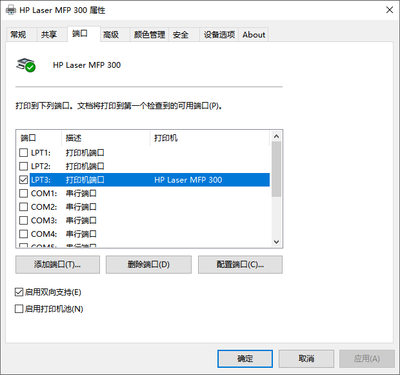Select the COM2: port label

click(x=44, y=207)
